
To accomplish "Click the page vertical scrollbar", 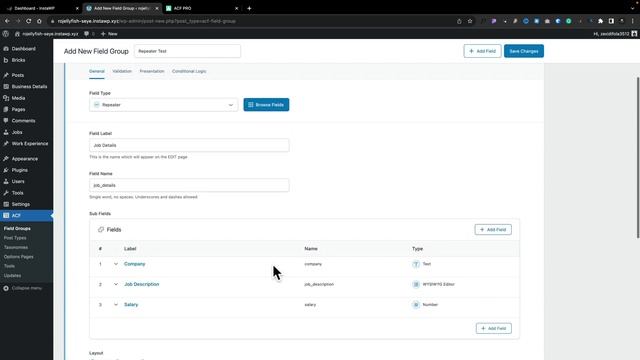I will click(638, 157).
